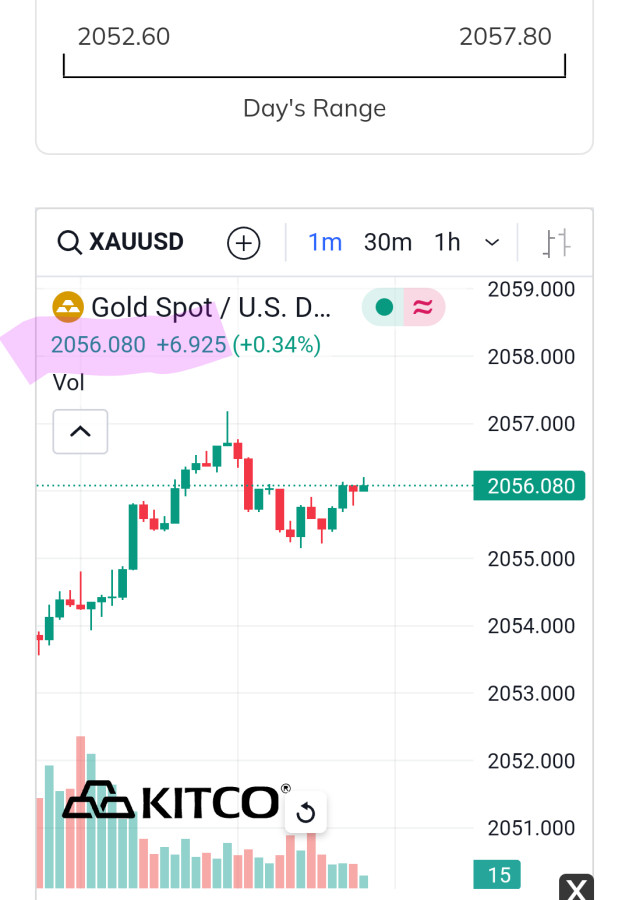
Task: Switch to 30m interval
Action: point(388,242)
